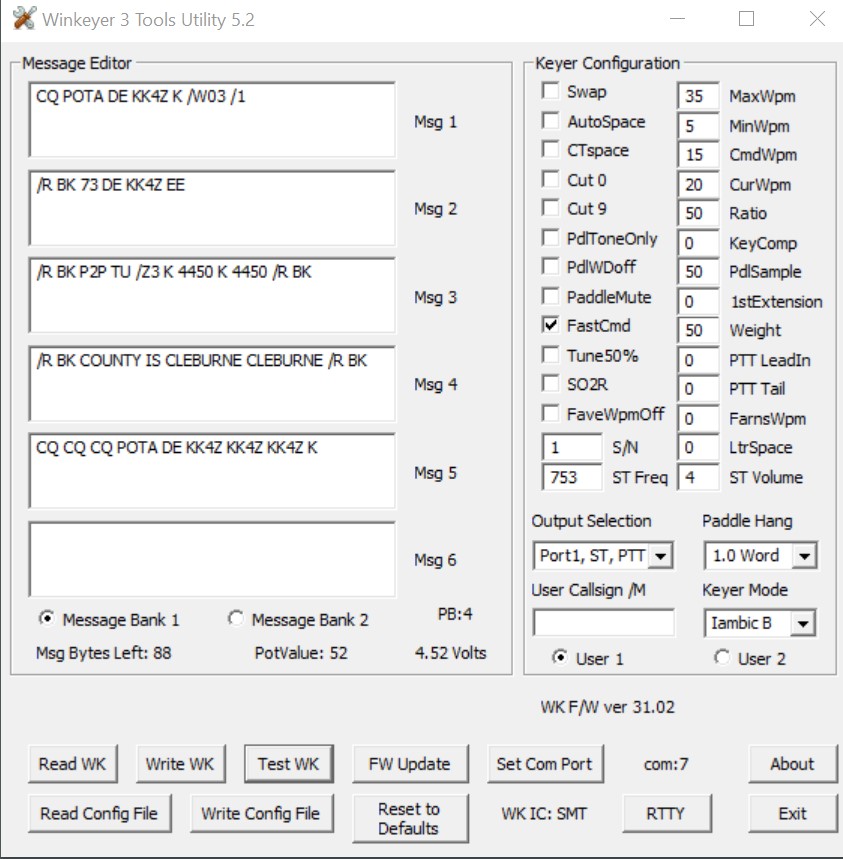
Task: Click the Winkeyer app icon in title bar
Action: pos(24,19)
